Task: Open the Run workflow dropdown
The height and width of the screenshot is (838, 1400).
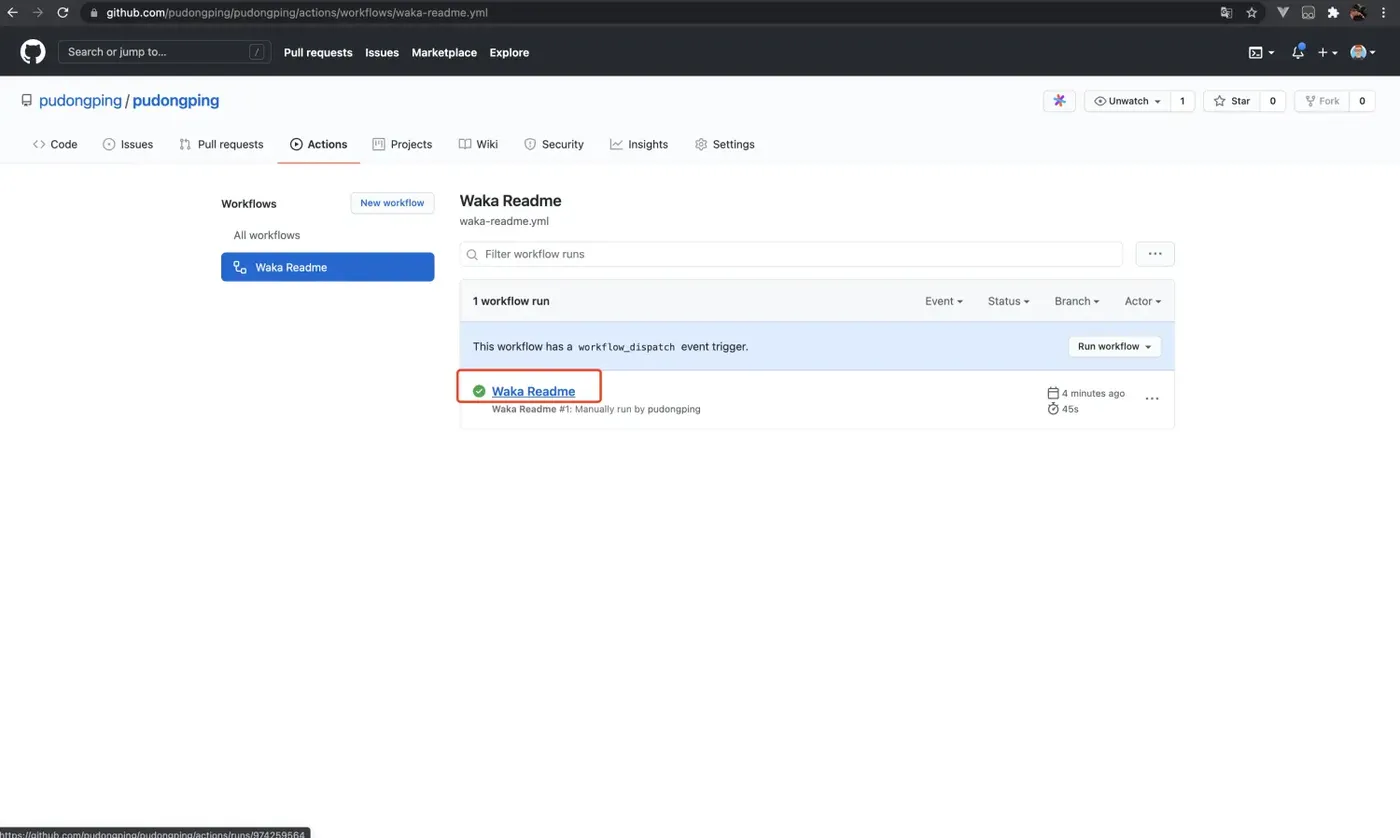Action: coord(1115,346)
